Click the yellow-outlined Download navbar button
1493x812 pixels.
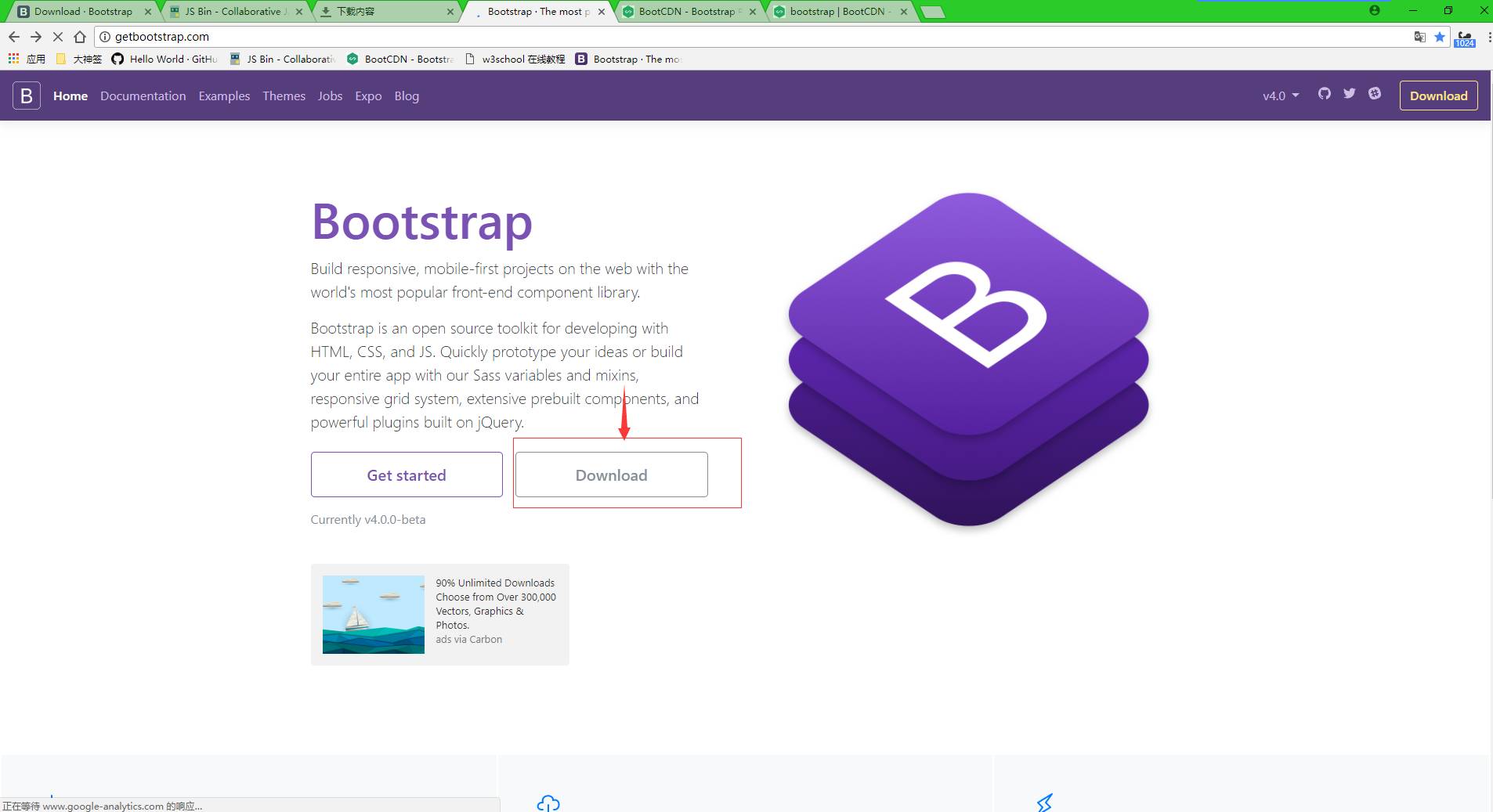click(x=1438, y=96)
